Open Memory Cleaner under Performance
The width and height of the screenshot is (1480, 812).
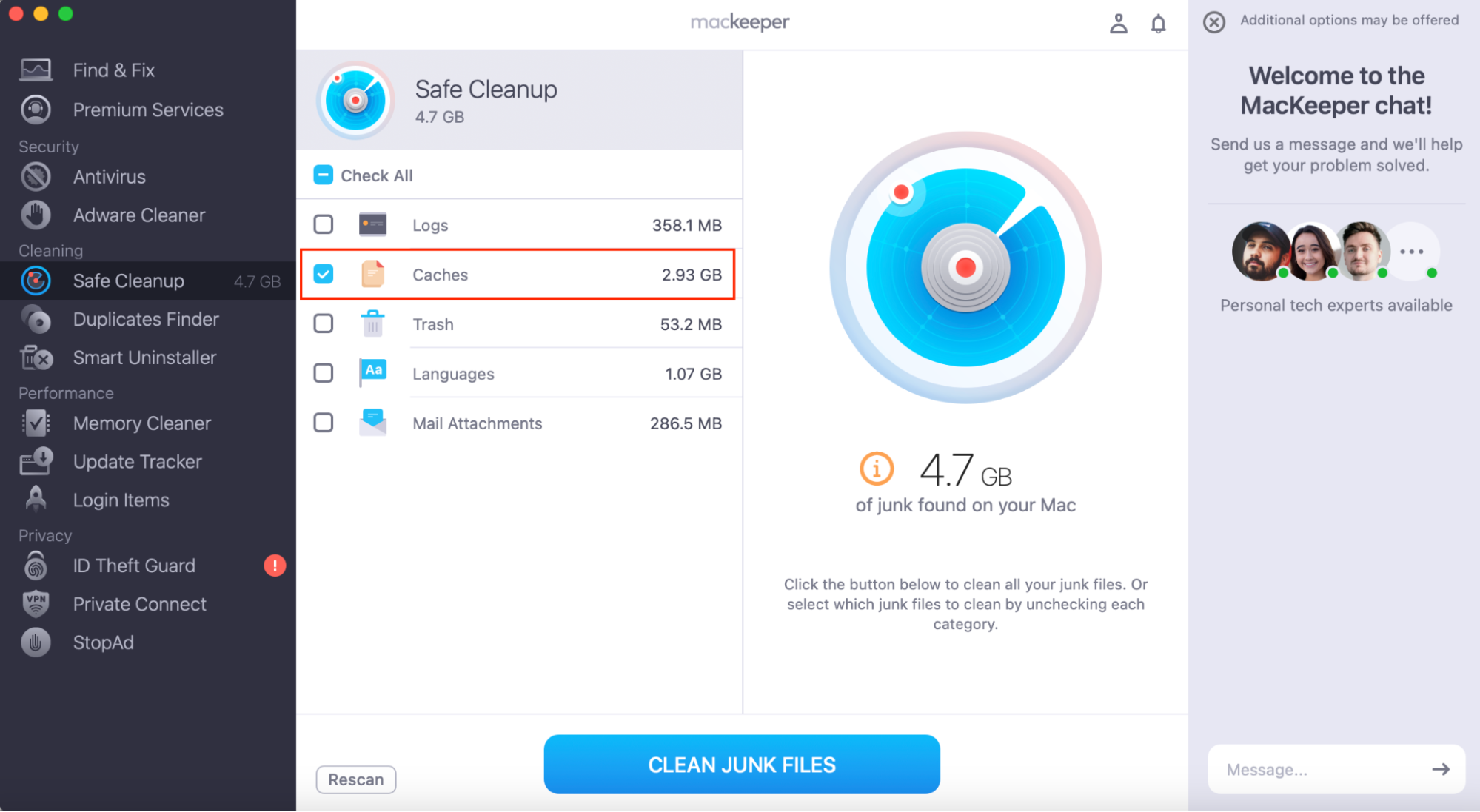tap(142, 423)
